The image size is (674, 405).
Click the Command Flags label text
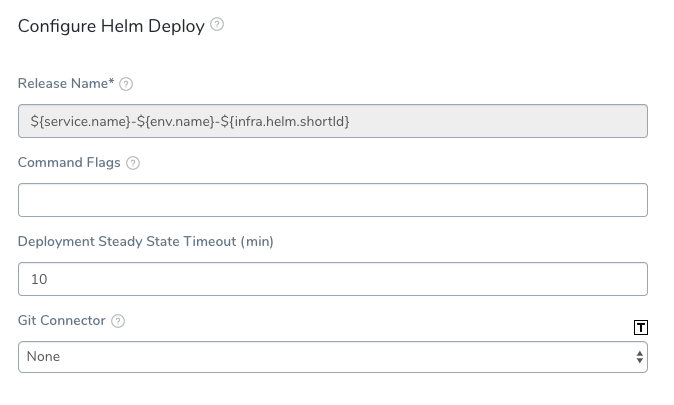[x=69, y=163]
